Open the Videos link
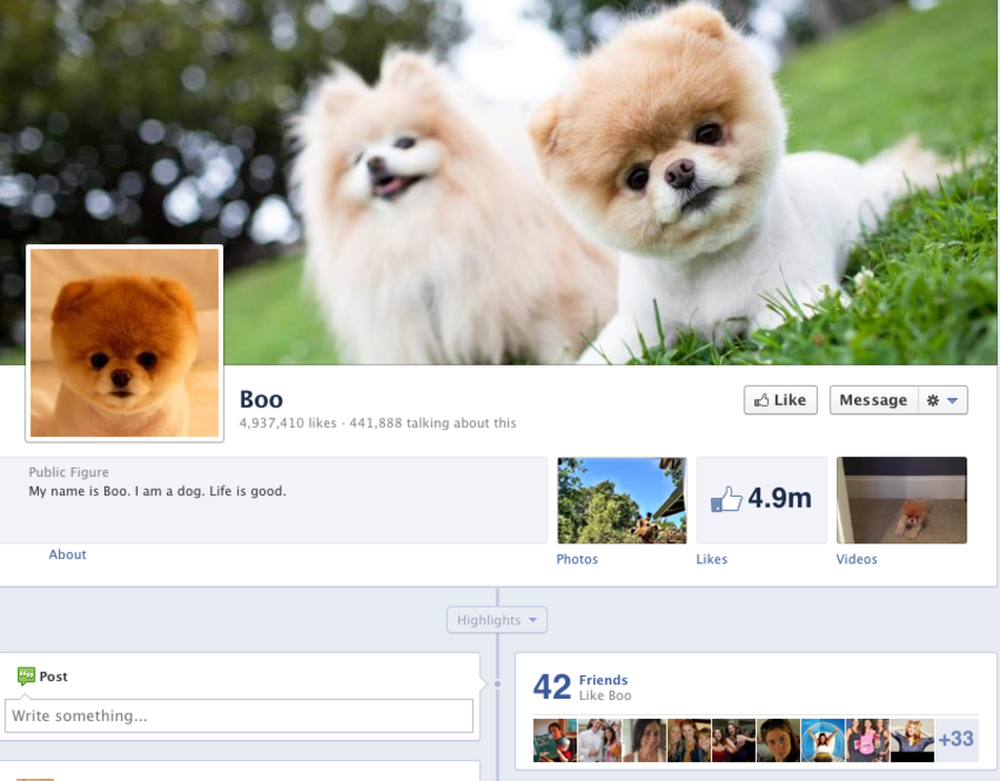This screenshot has height=781, width=1000. tap(857, 558)
